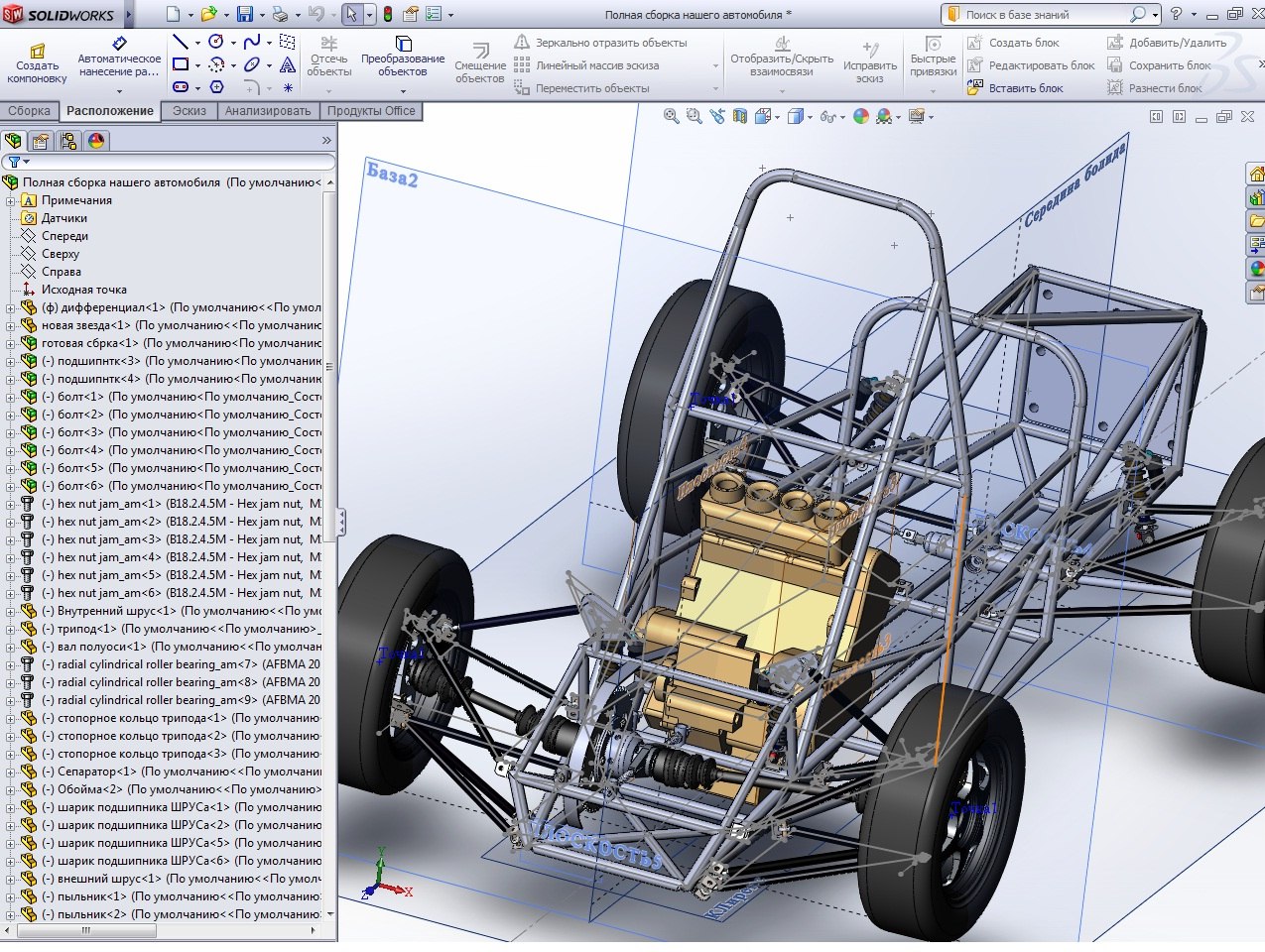Open the ConfigurationManager tab icon

pyautogui.click(x=68, y=141)
